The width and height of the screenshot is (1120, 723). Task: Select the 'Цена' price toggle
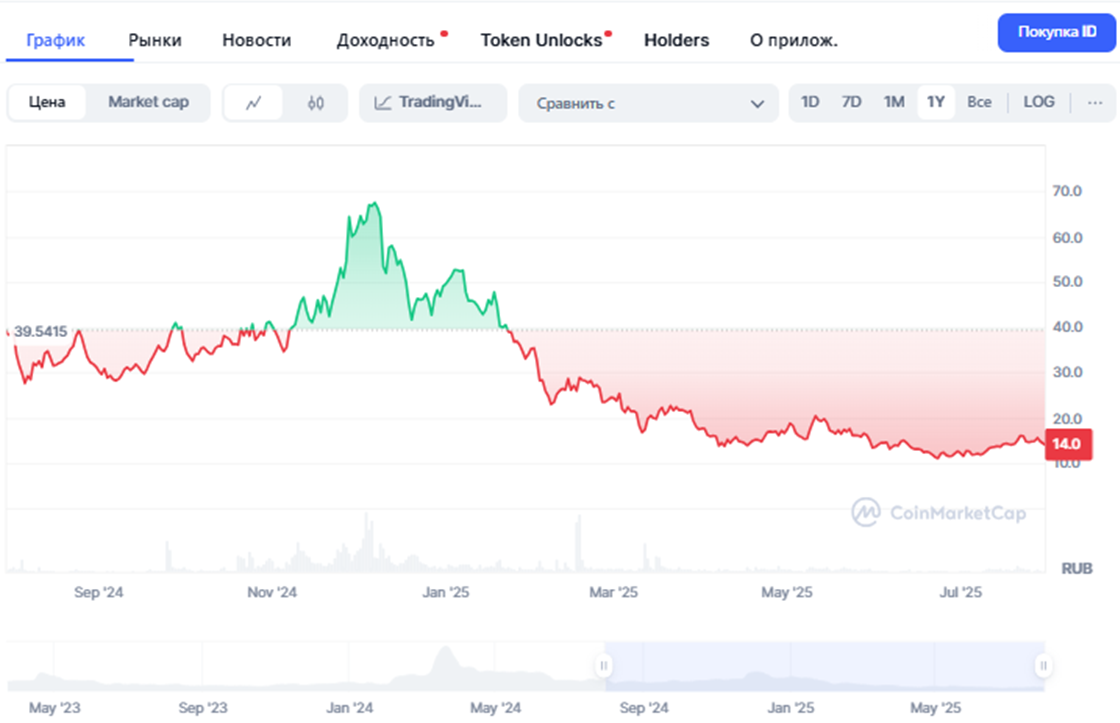pos(47,102)
